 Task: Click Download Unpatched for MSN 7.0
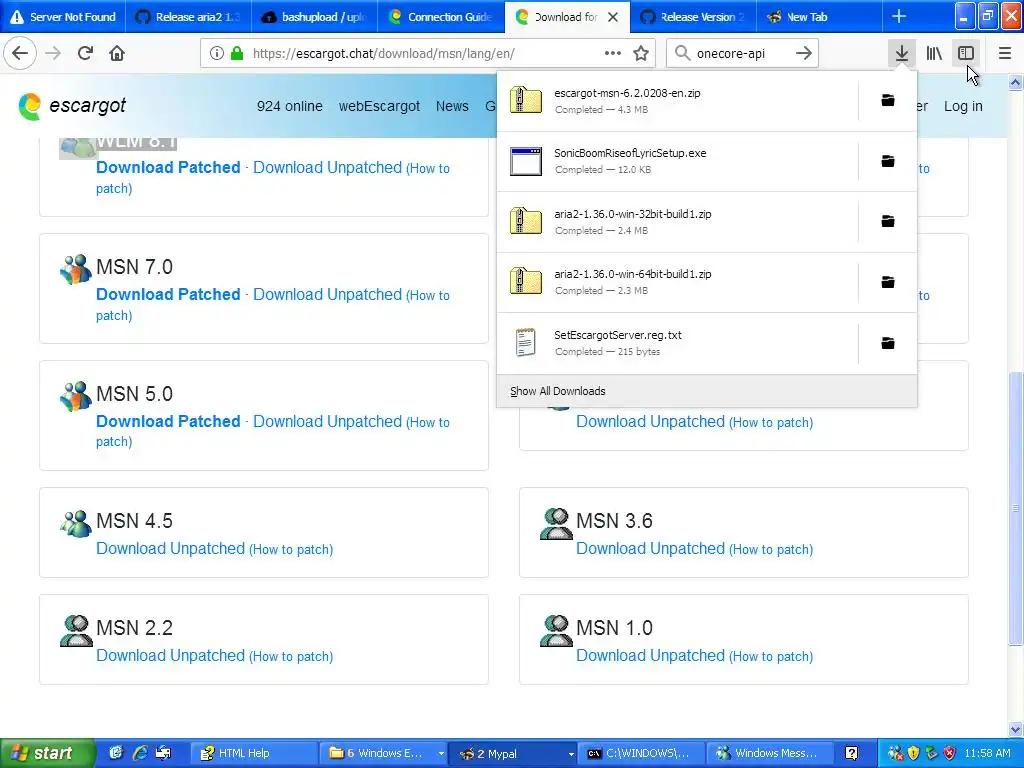pos(327,295)
